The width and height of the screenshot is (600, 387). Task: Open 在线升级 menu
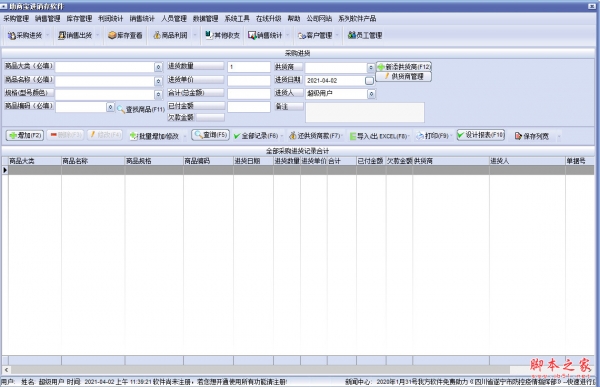[x=269, y=18]
